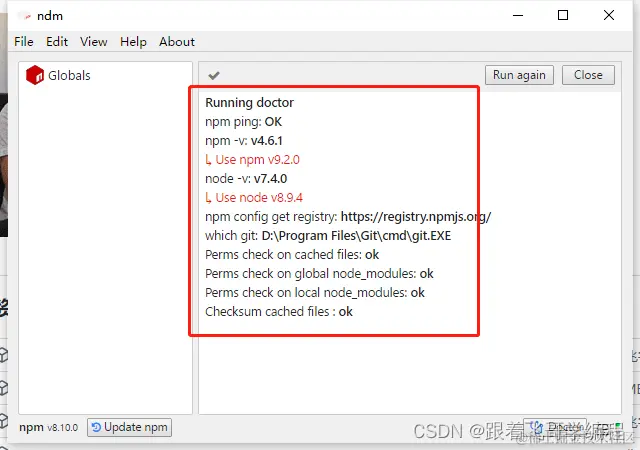Click the Close button in doctor panel
The width and height of the screenshot is (640, 450).
click(x=588, y=75)
